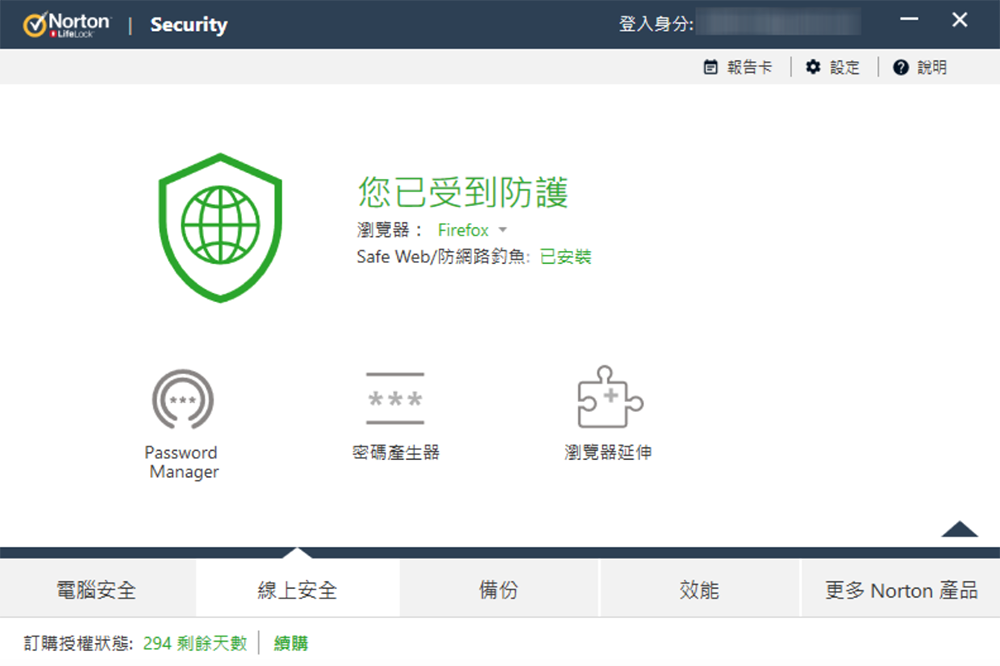The width and height of the screenshot is (1000, 666).
Task: Switch to the 電腦安全 tab
Action: point(97,589)
